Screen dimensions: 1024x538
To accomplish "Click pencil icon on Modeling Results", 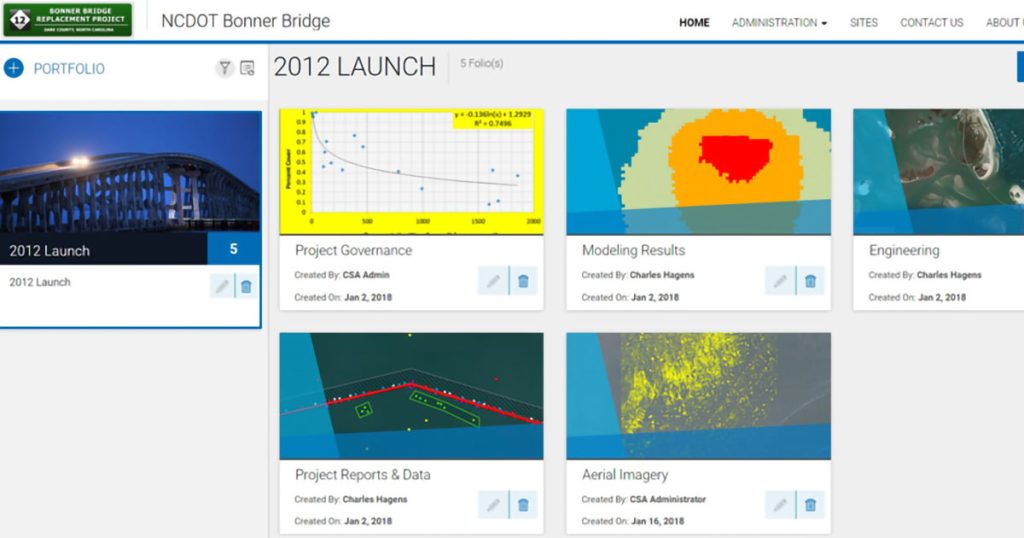I will point(779,282).
